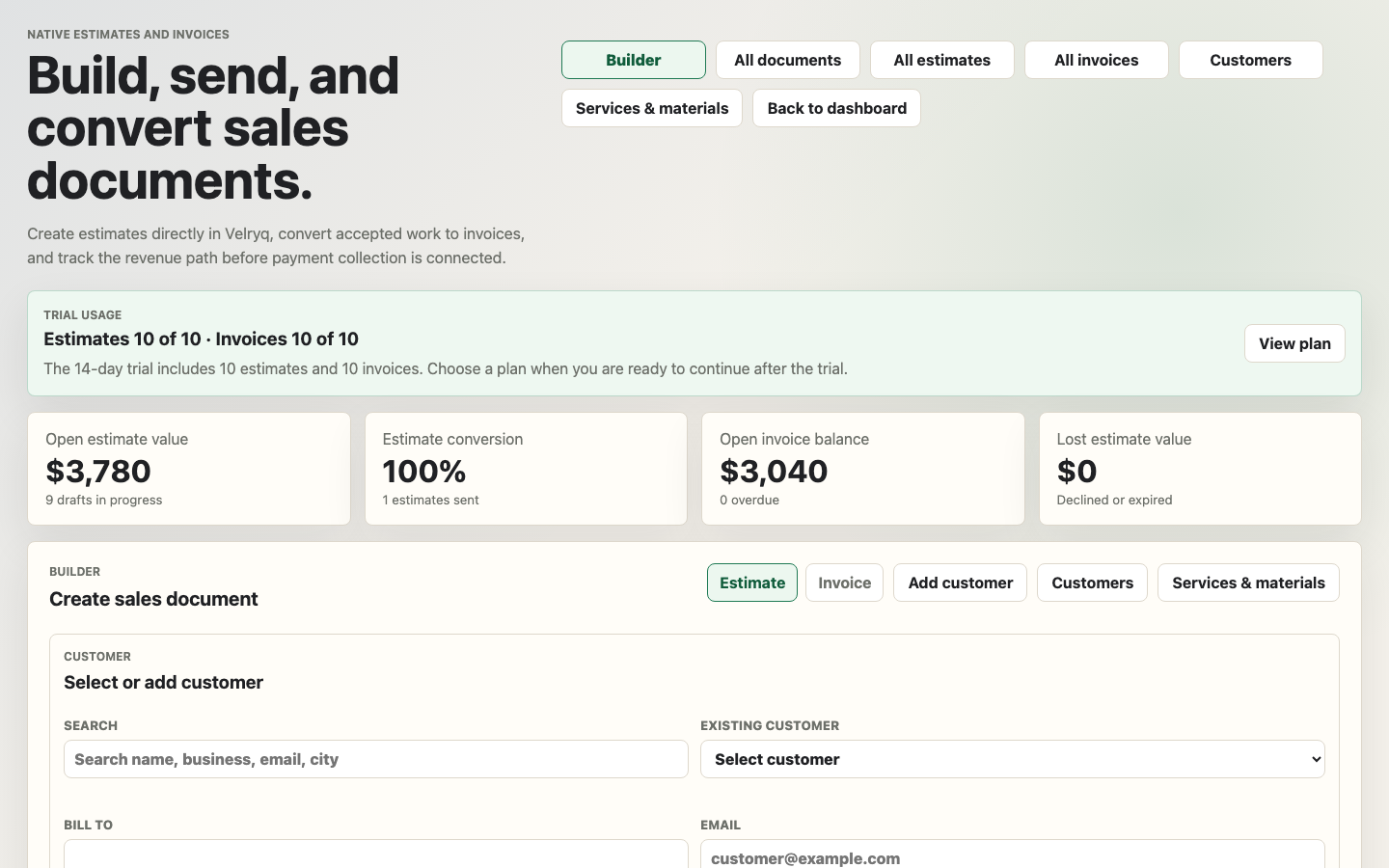Click the Lost estimate value card
This screenshot has height=868, width=1389.
[x=1200, y=469]
